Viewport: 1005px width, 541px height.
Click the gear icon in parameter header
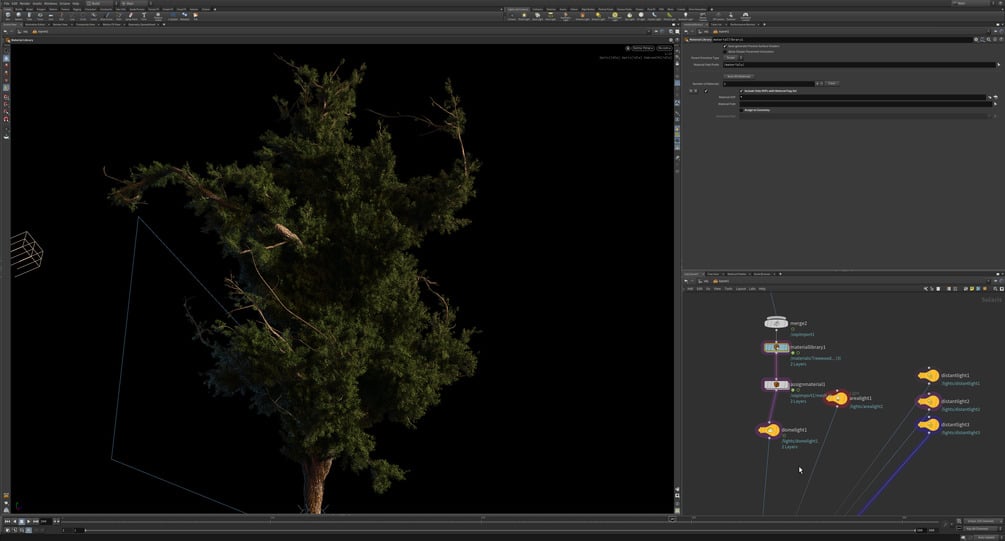point(977,40)
